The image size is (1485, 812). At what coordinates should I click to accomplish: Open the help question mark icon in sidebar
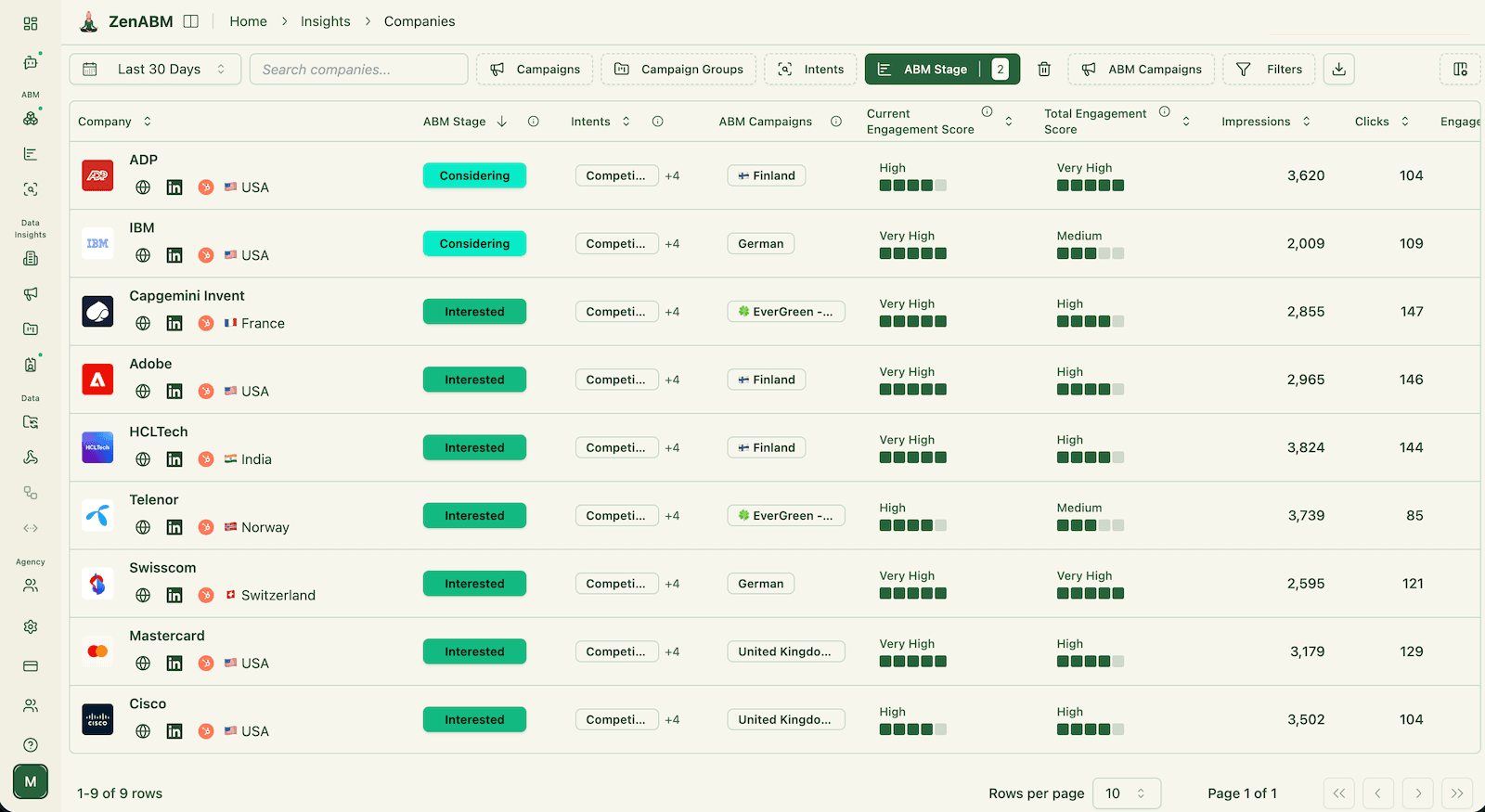click(31, 744)
